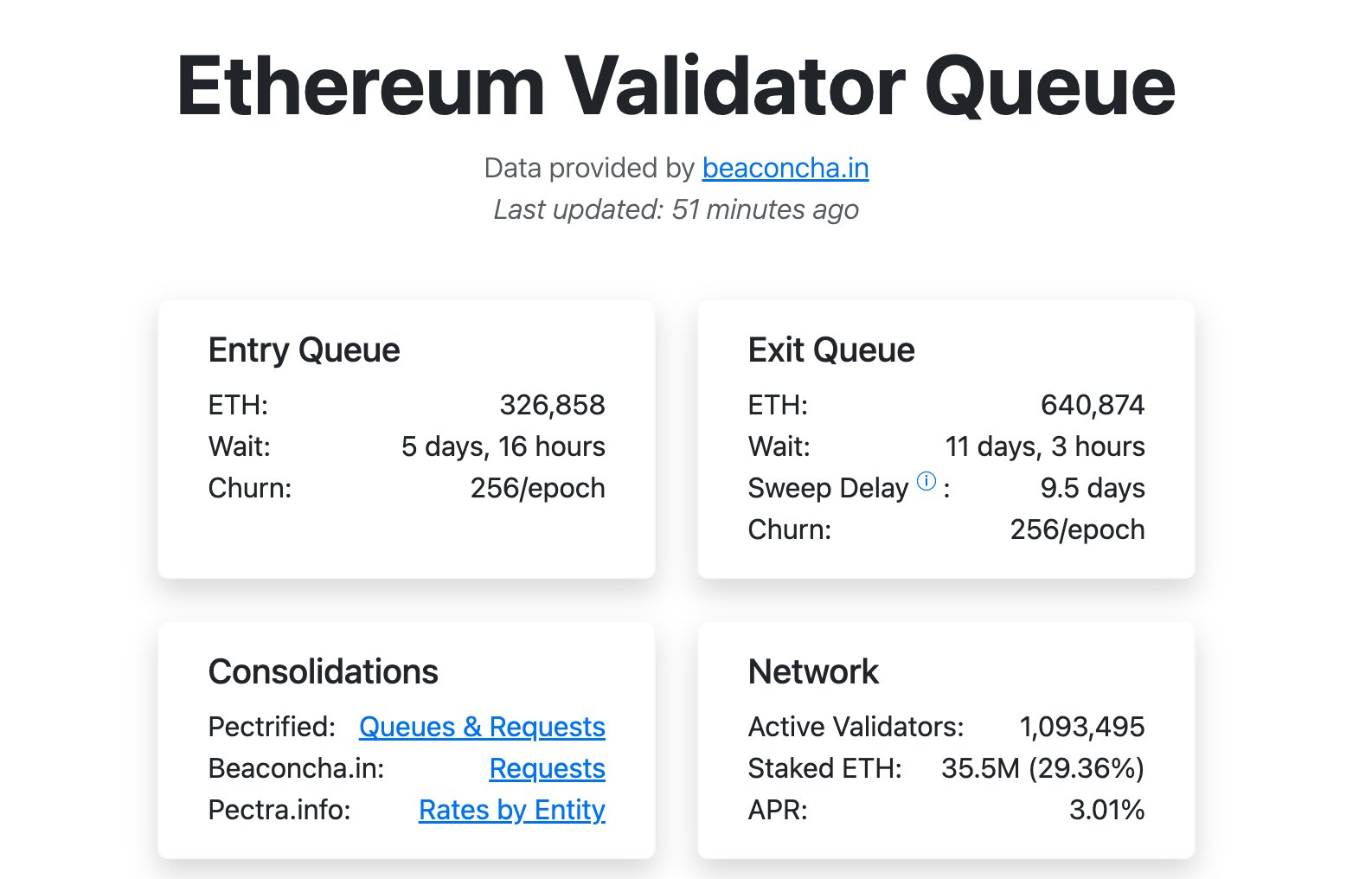Click the 'APR:' label
The height and width of the screenshot is (879, 1372).
point(777,810)
